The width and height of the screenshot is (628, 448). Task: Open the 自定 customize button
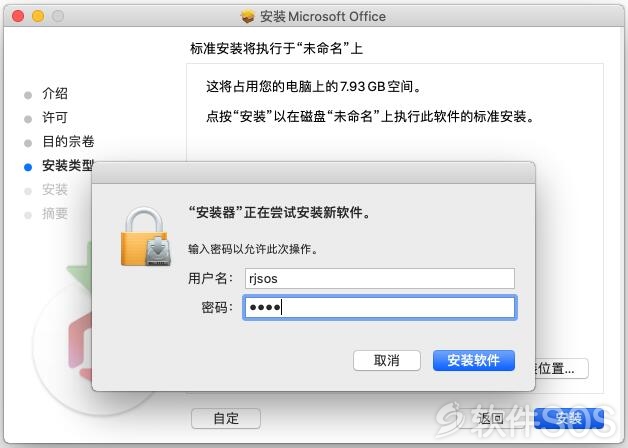tap(226, 418)
